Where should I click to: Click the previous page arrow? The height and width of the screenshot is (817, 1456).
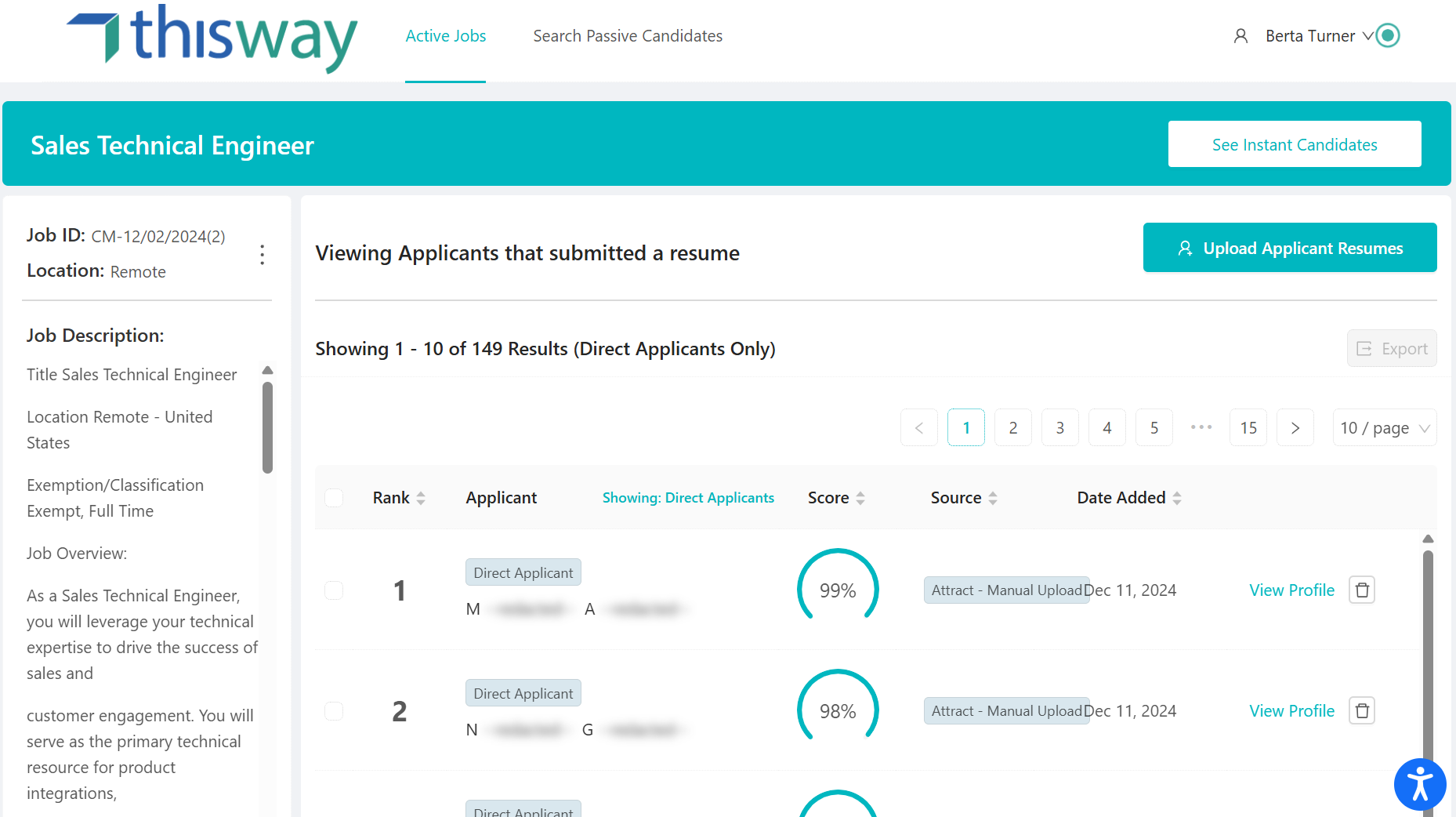(x=918, y=427)
